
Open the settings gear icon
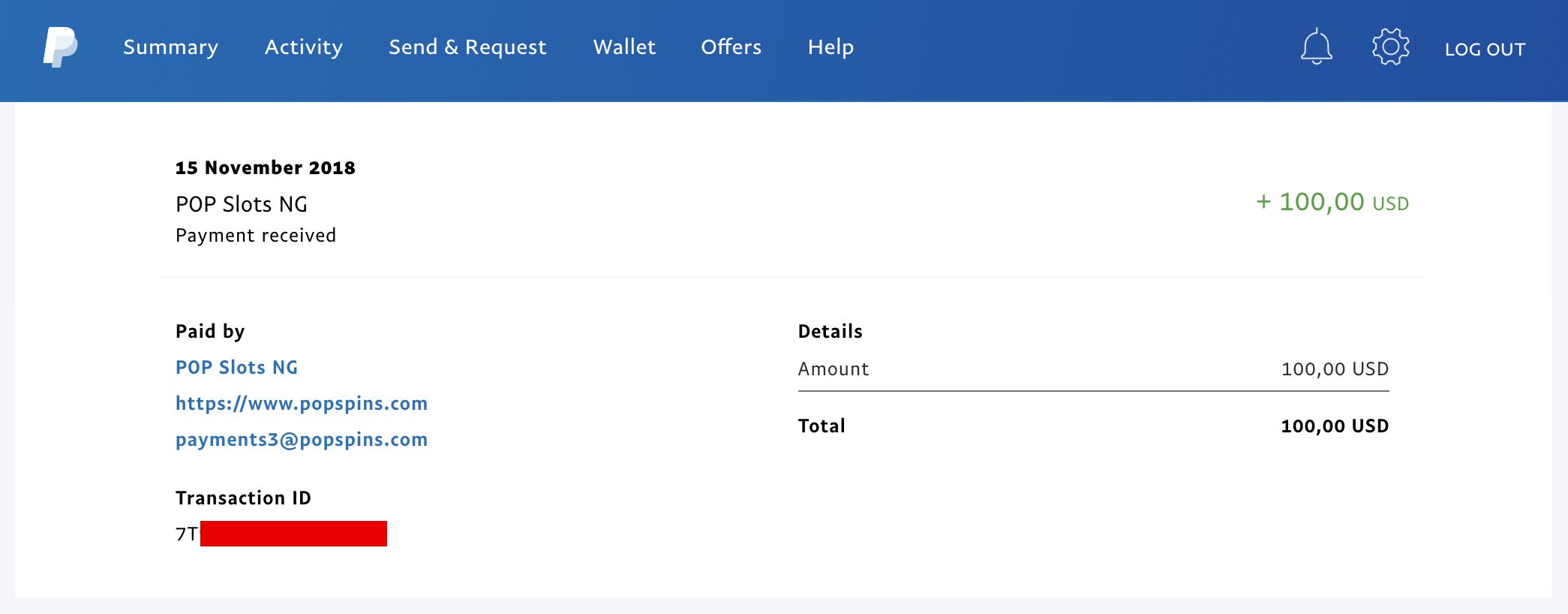[x=1390, y=47]
